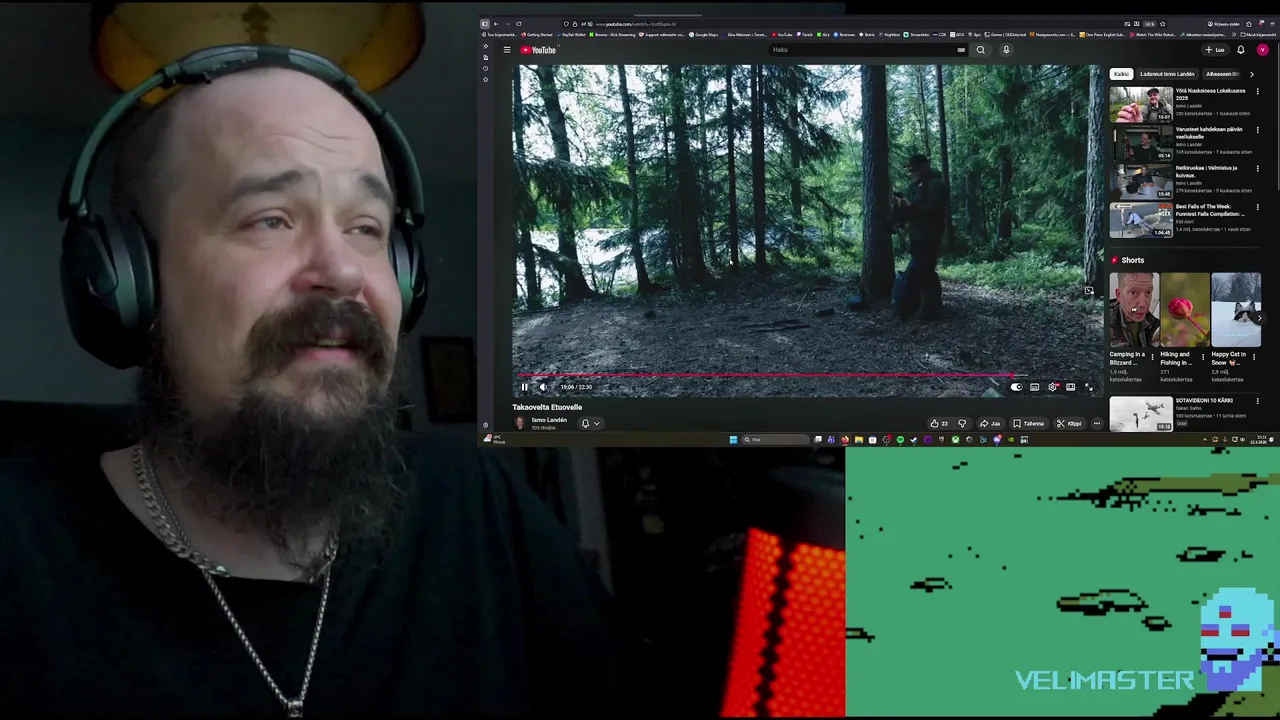Open options for Best Fails video
1280x720 pixels.
click(1258, 207)
